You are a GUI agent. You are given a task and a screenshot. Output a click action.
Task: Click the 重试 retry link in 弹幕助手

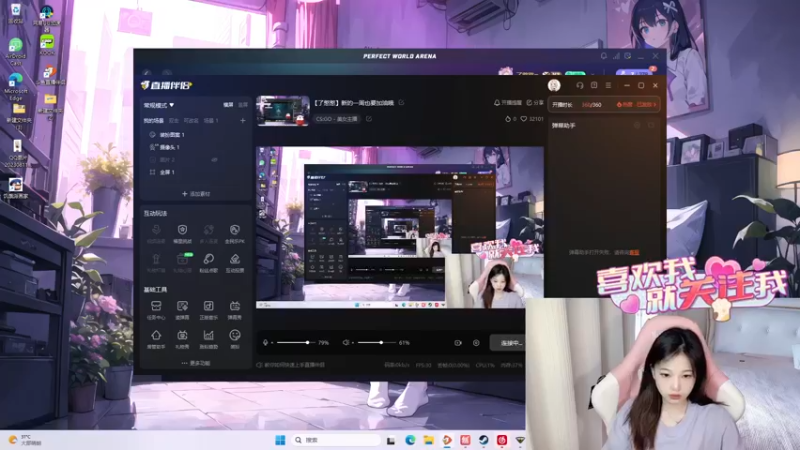click(x=634, y=253)
